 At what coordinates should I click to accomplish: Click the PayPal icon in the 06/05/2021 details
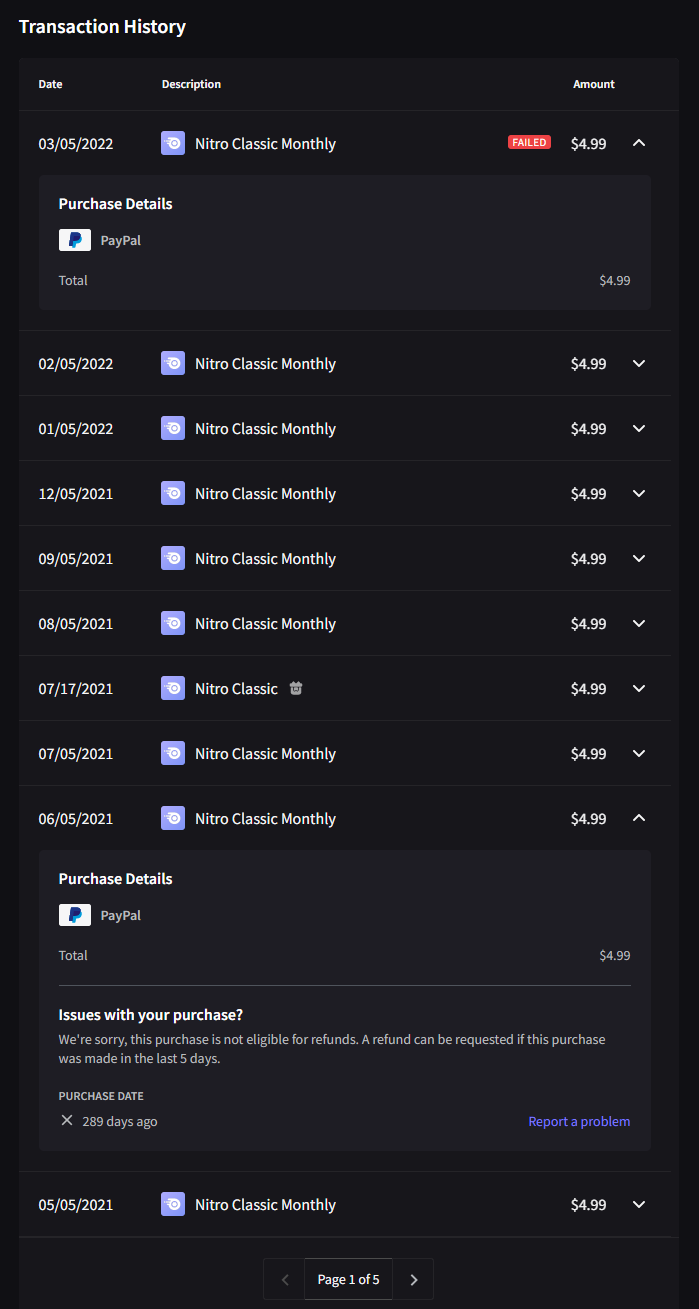click(74, 915)
